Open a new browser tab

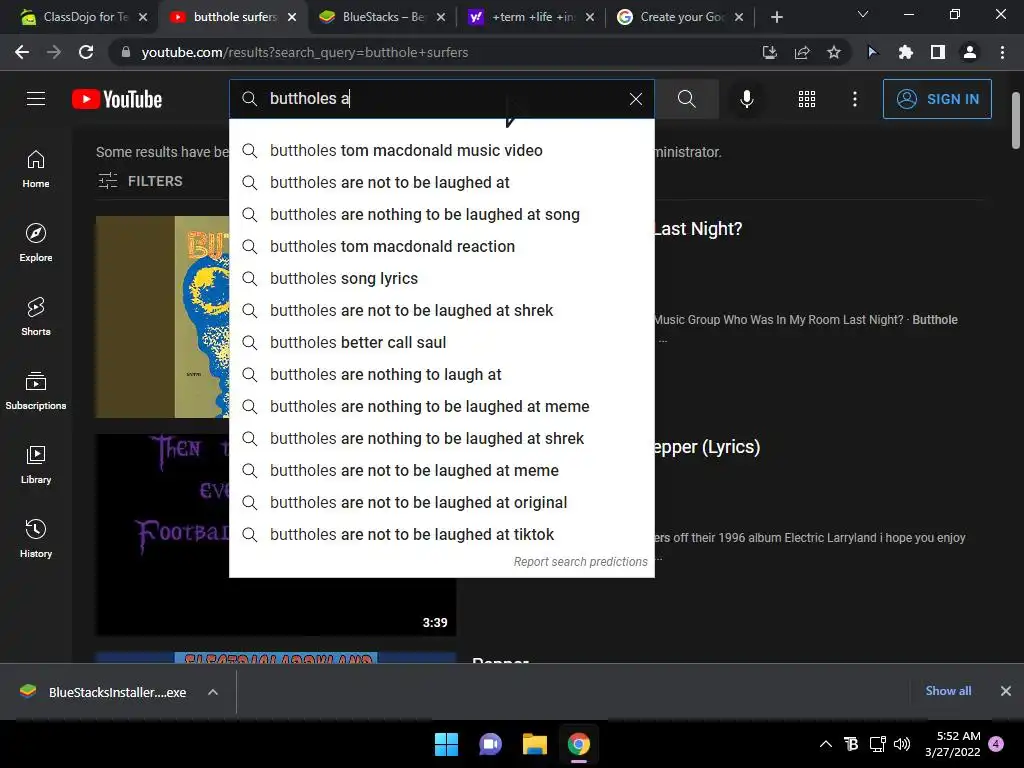coord(776,17)
